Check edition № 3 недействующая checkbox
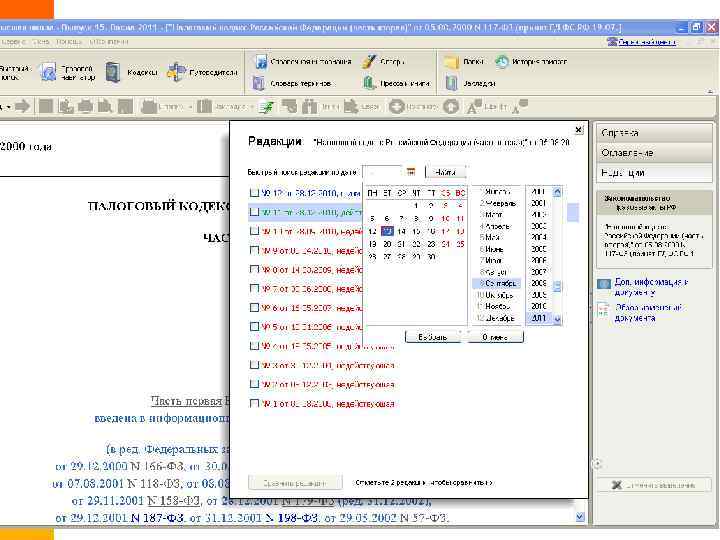The image size is (720, 540). click(x=254, y=365)
